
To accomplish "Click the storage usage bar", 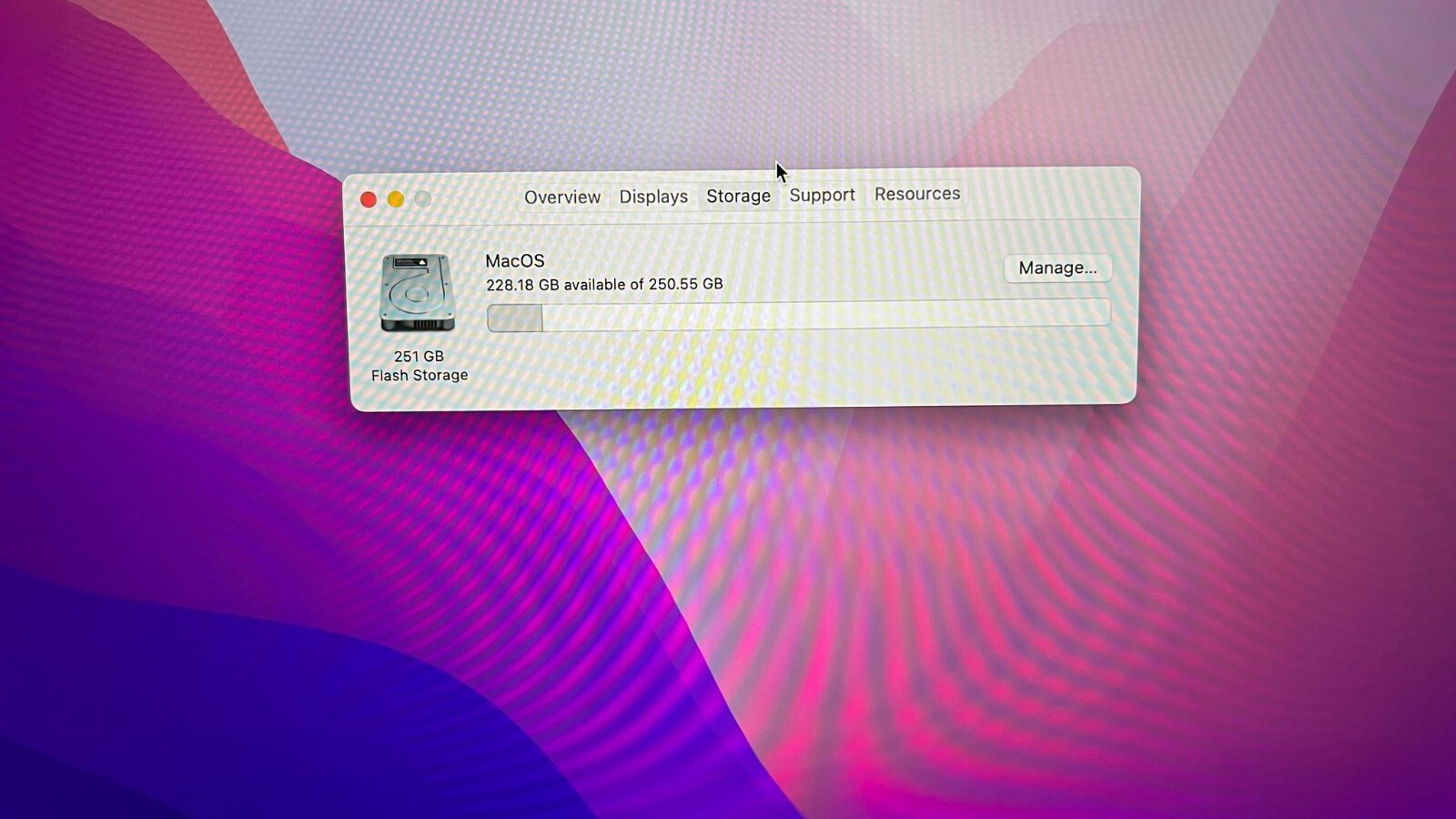I will (798, 315).
